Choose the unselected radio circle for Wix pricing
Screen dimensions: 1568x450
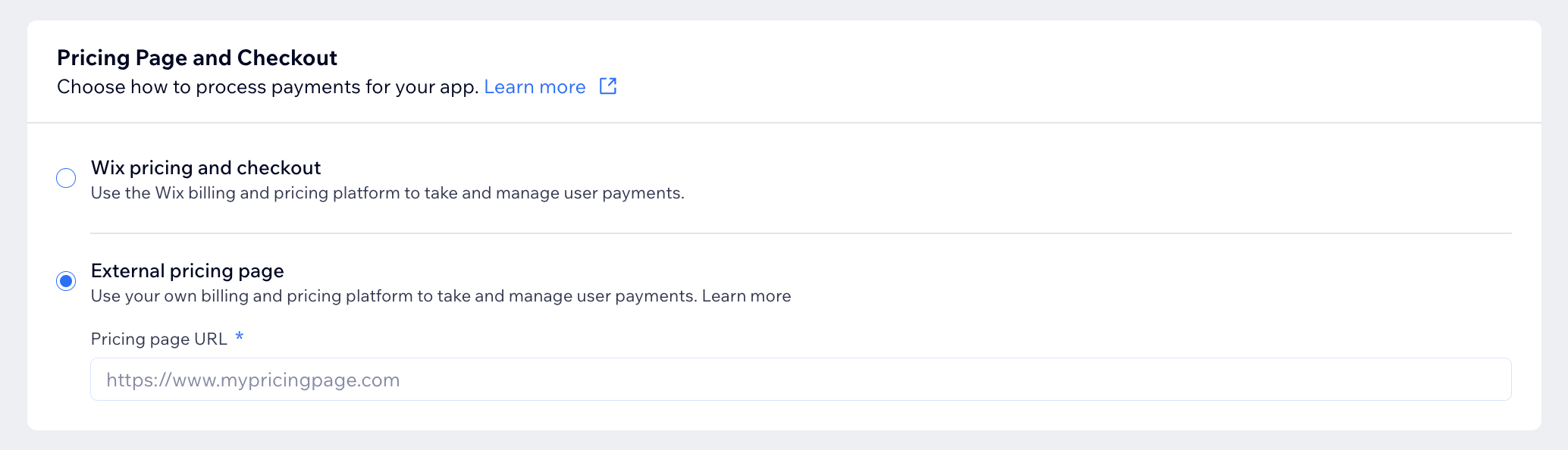point(66,178)
